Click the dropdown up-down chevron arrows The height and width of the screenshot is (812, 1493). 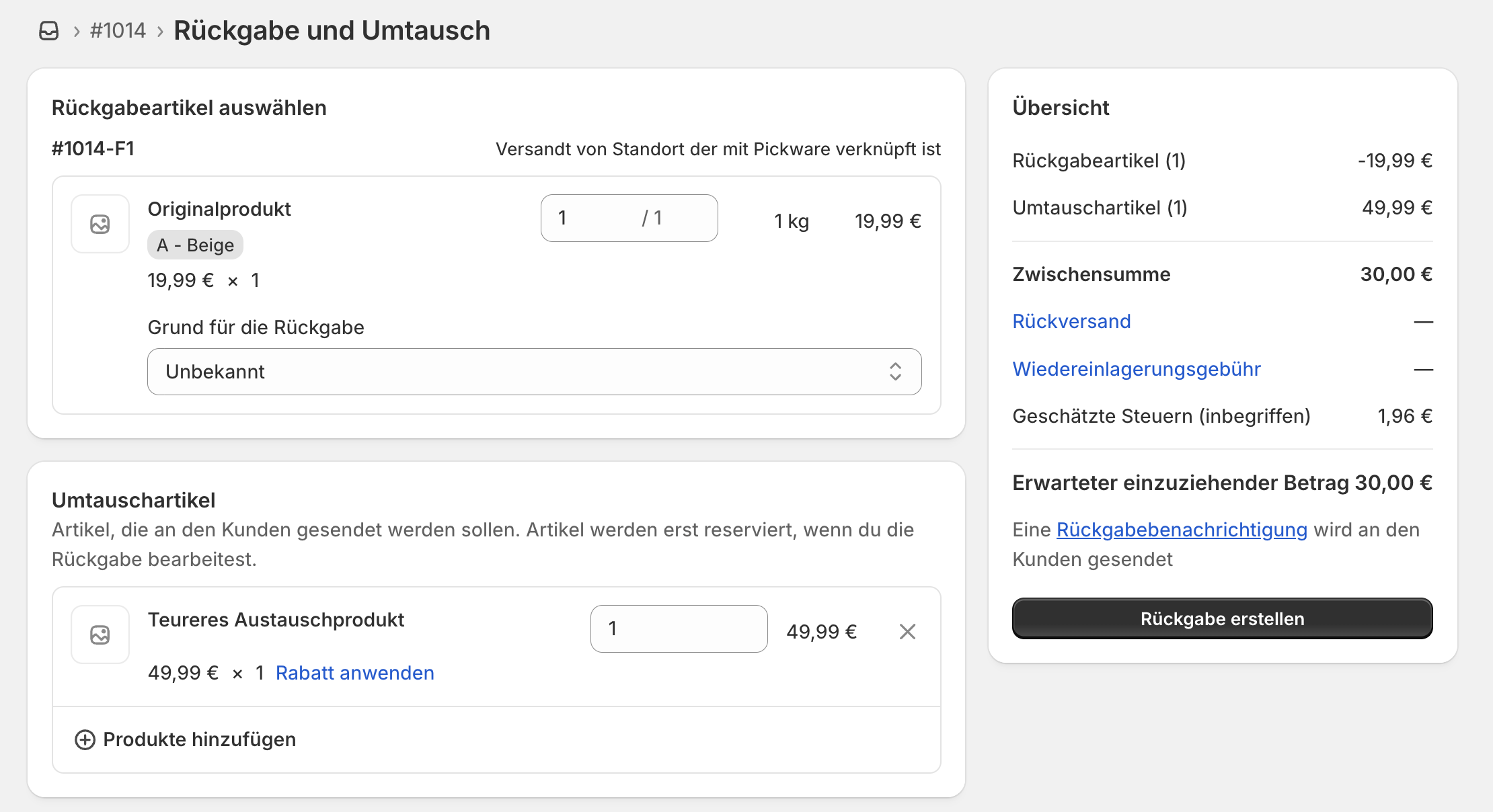click(x=895, y=372)
